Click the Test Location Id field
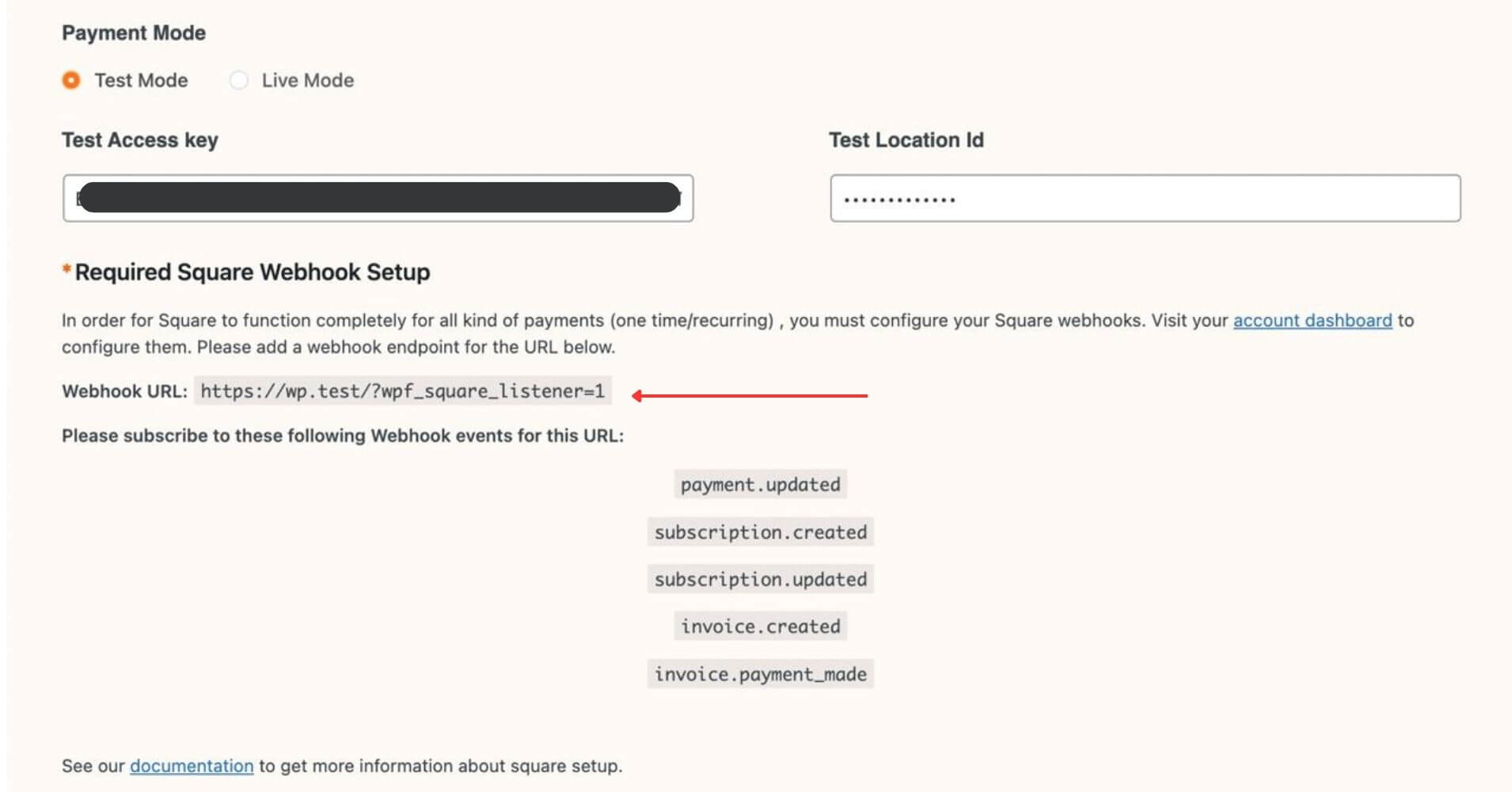The image size is (1512, 792). click(x=1144, y=198)
